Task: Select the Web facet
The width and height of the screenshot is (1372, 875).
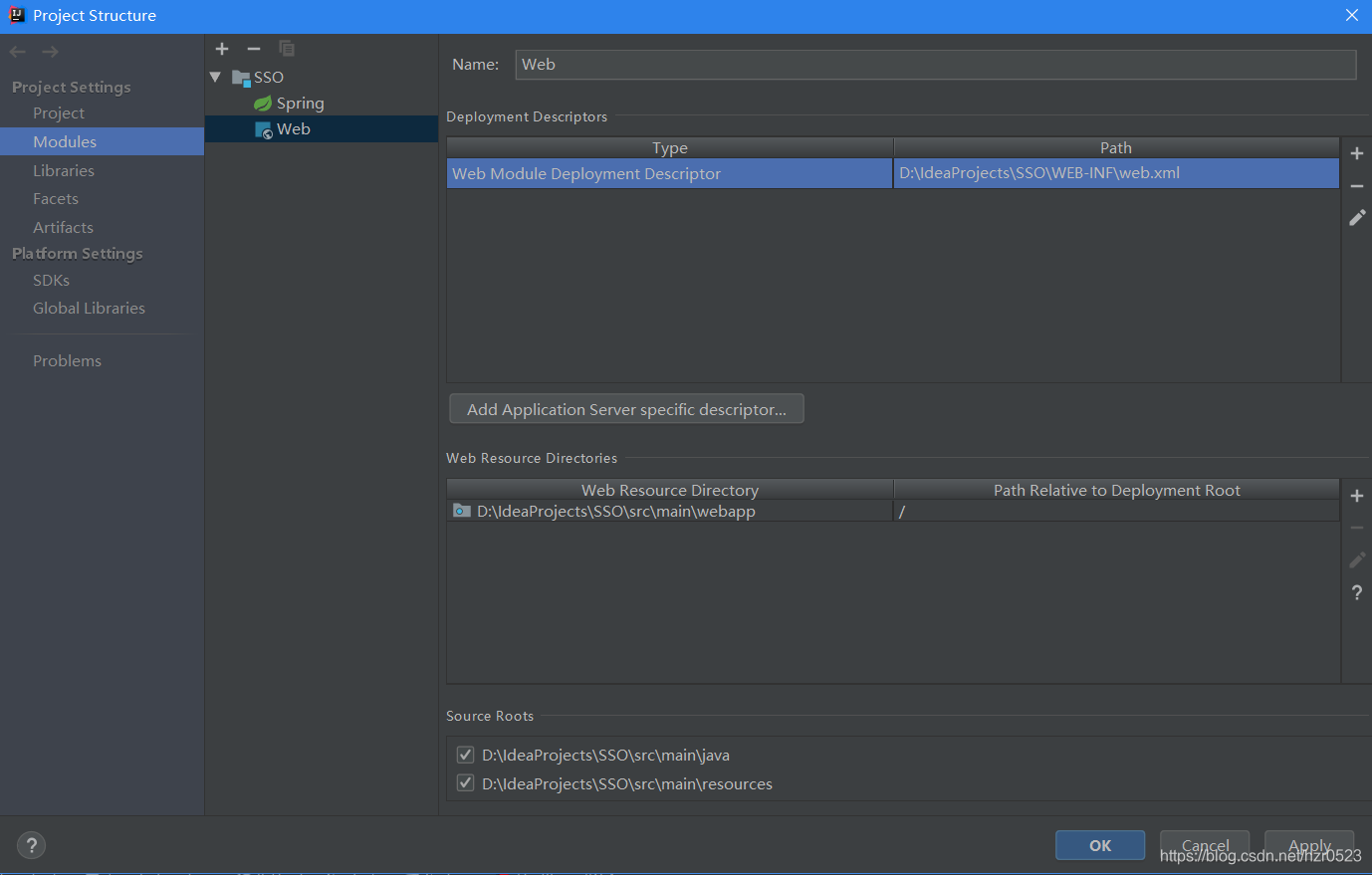Action: coord(284,129)
